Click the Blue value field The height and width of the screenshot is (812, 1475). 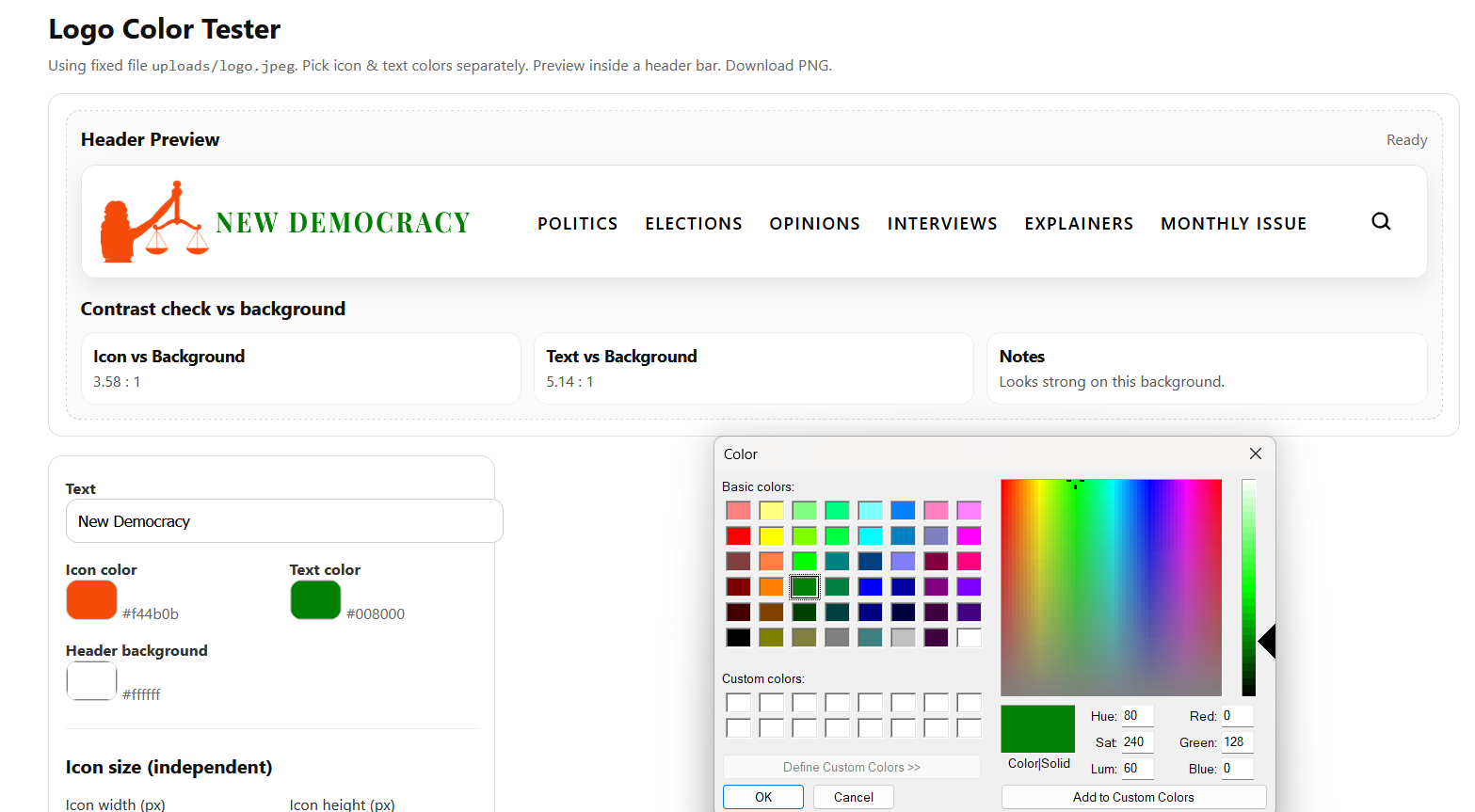pos(1237,769)
